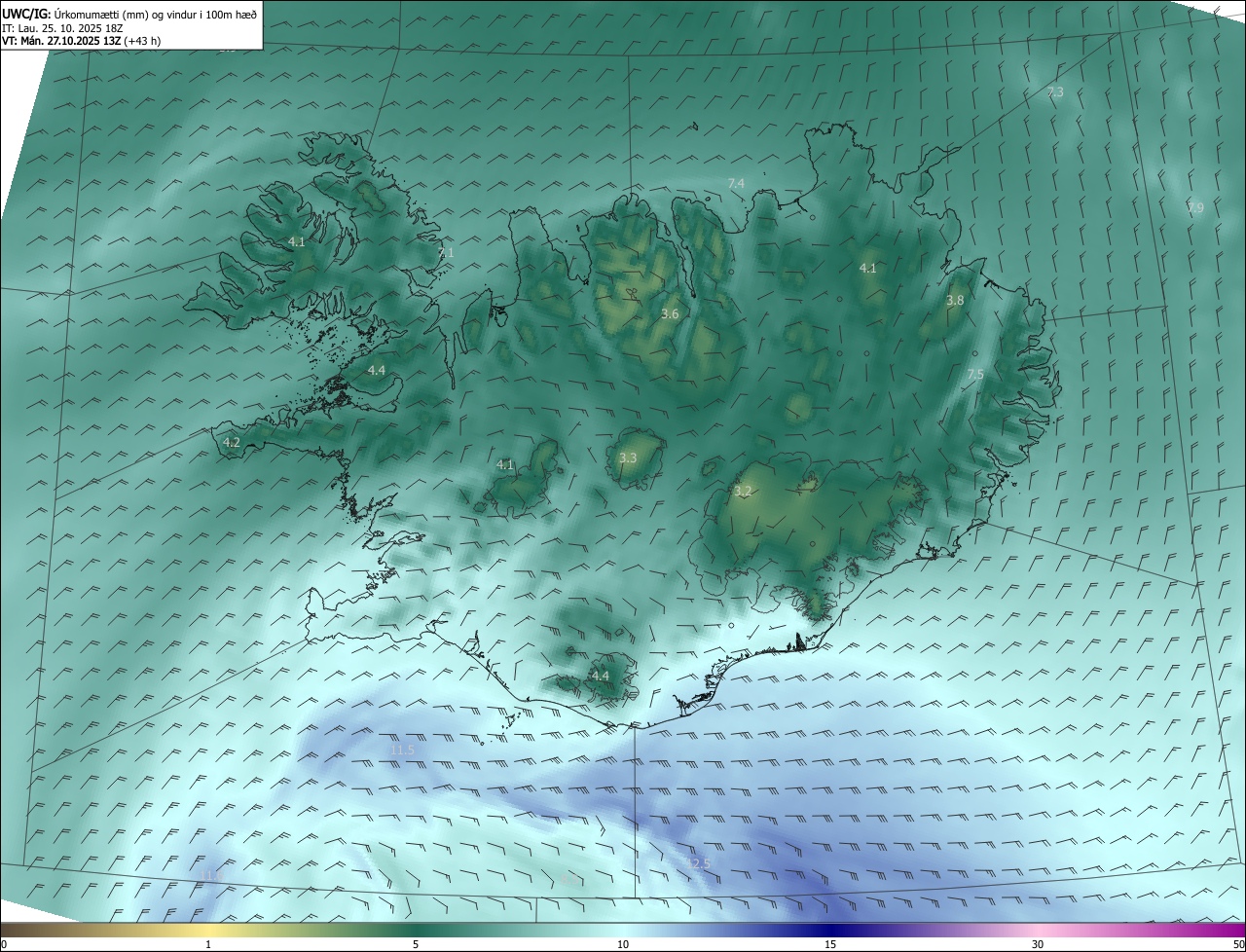
Task: Click the 7.5 value label in east Iceland
Action: point(975,375)
